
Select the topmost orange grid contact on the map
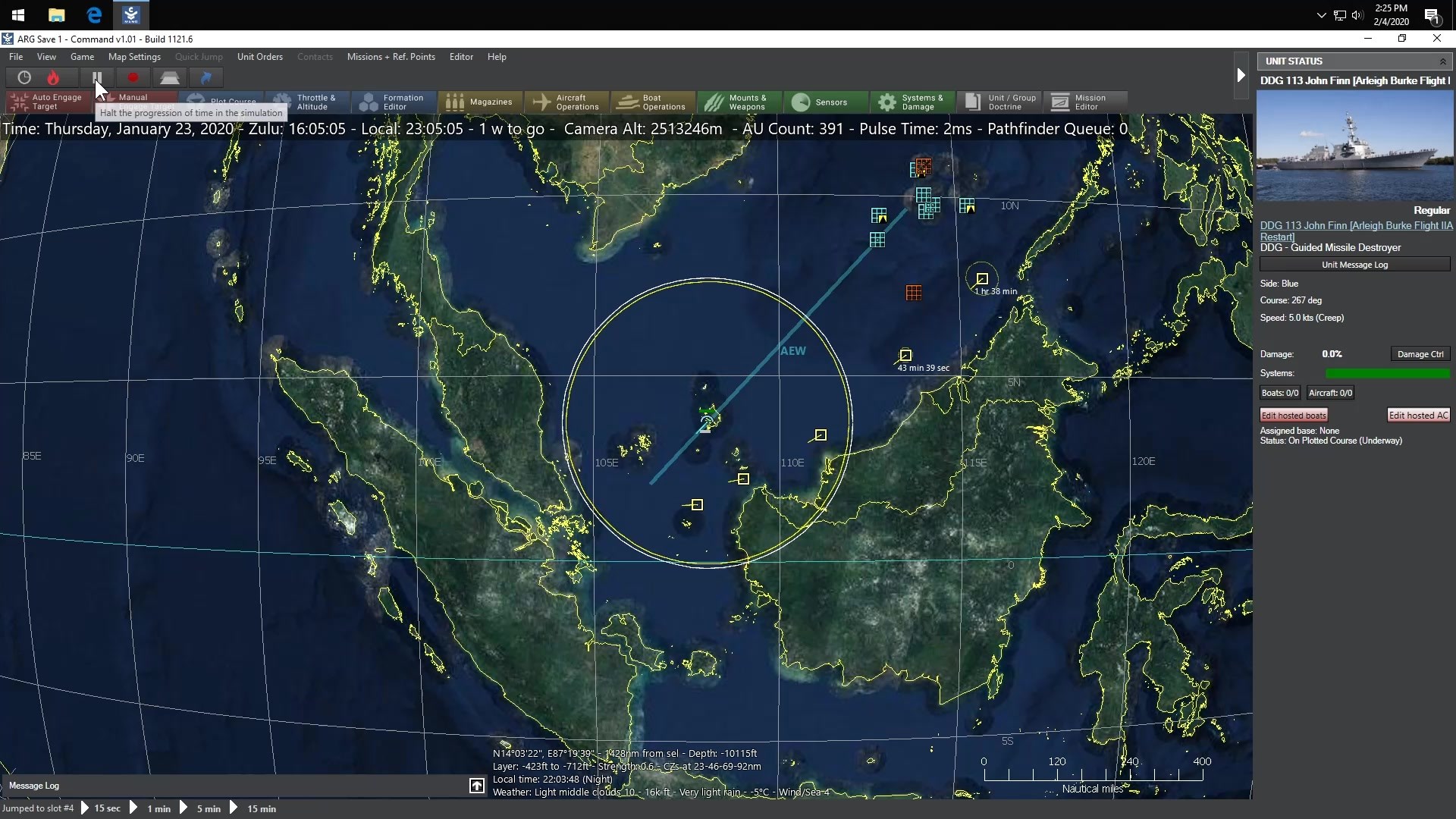click(x=923, y=166)
